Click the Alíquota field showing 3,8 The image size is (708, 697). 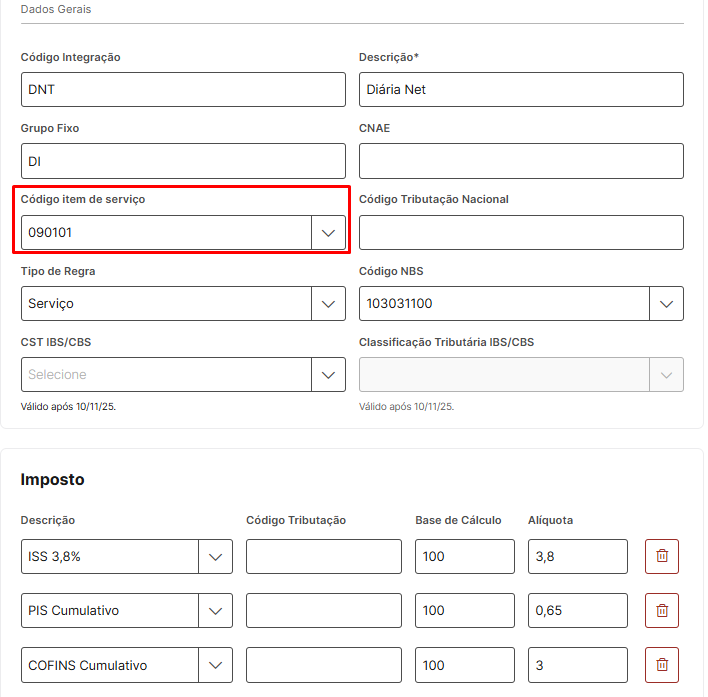click(x=577, y=557)
